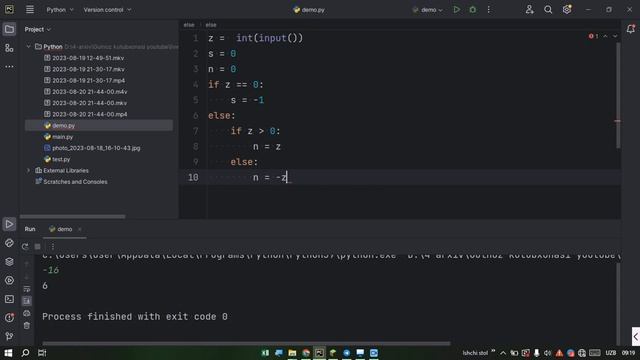Go to next highlighted error arrow

coord(615,36)
